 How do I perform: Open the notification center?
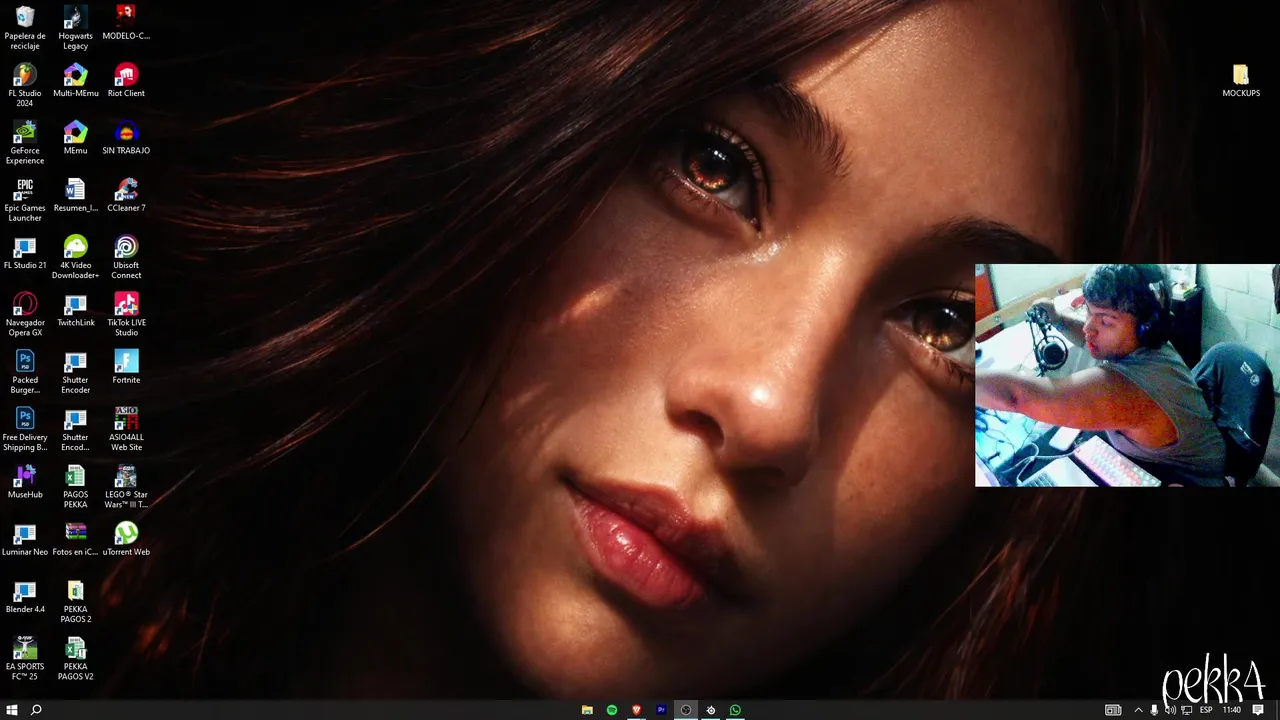tap(1258, 710)
